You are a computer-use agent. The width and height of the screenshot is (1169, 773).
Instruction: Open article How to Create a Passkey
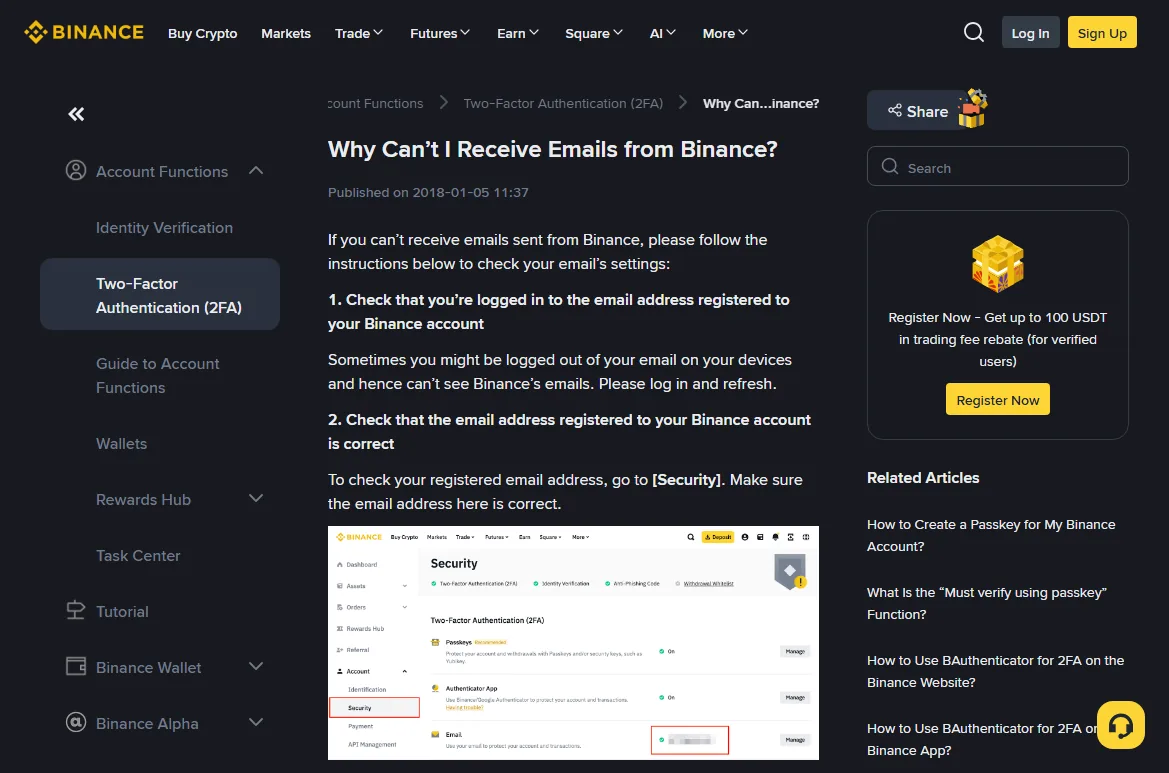tap(991, 535)
